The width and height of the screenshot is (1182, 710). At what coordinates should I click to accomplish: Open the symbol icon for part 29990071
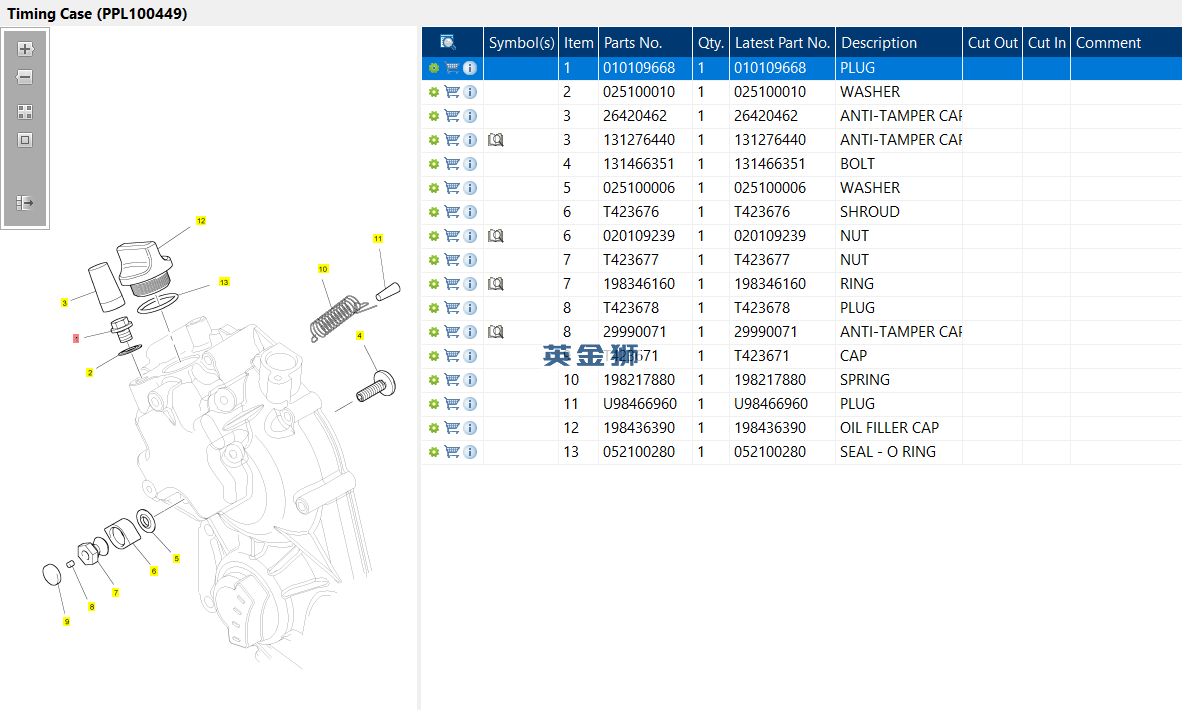pyautogui.click(x=495, y=332)
